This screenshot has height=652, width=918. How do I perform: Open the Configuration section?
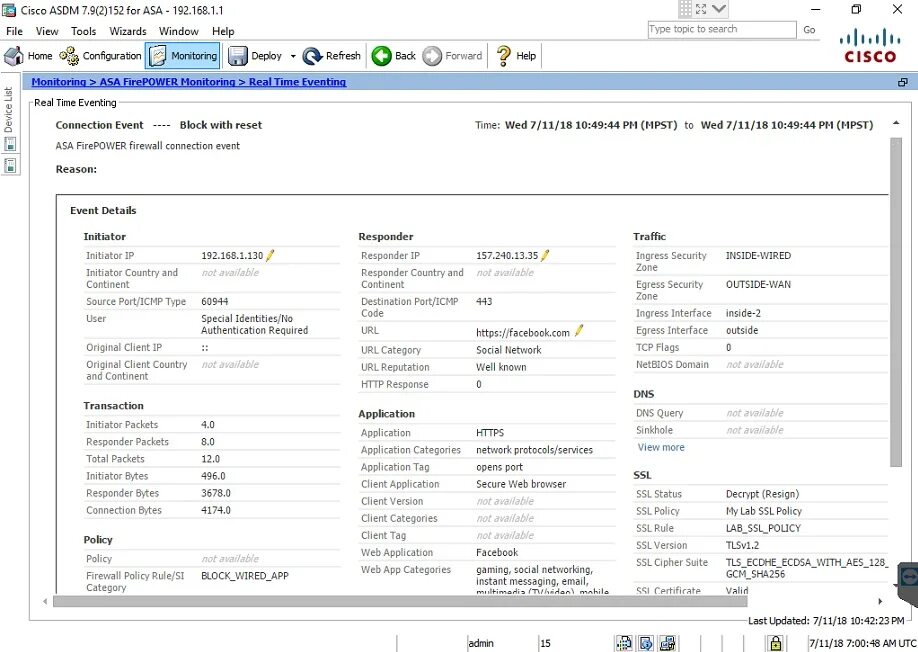pos(100,56)
